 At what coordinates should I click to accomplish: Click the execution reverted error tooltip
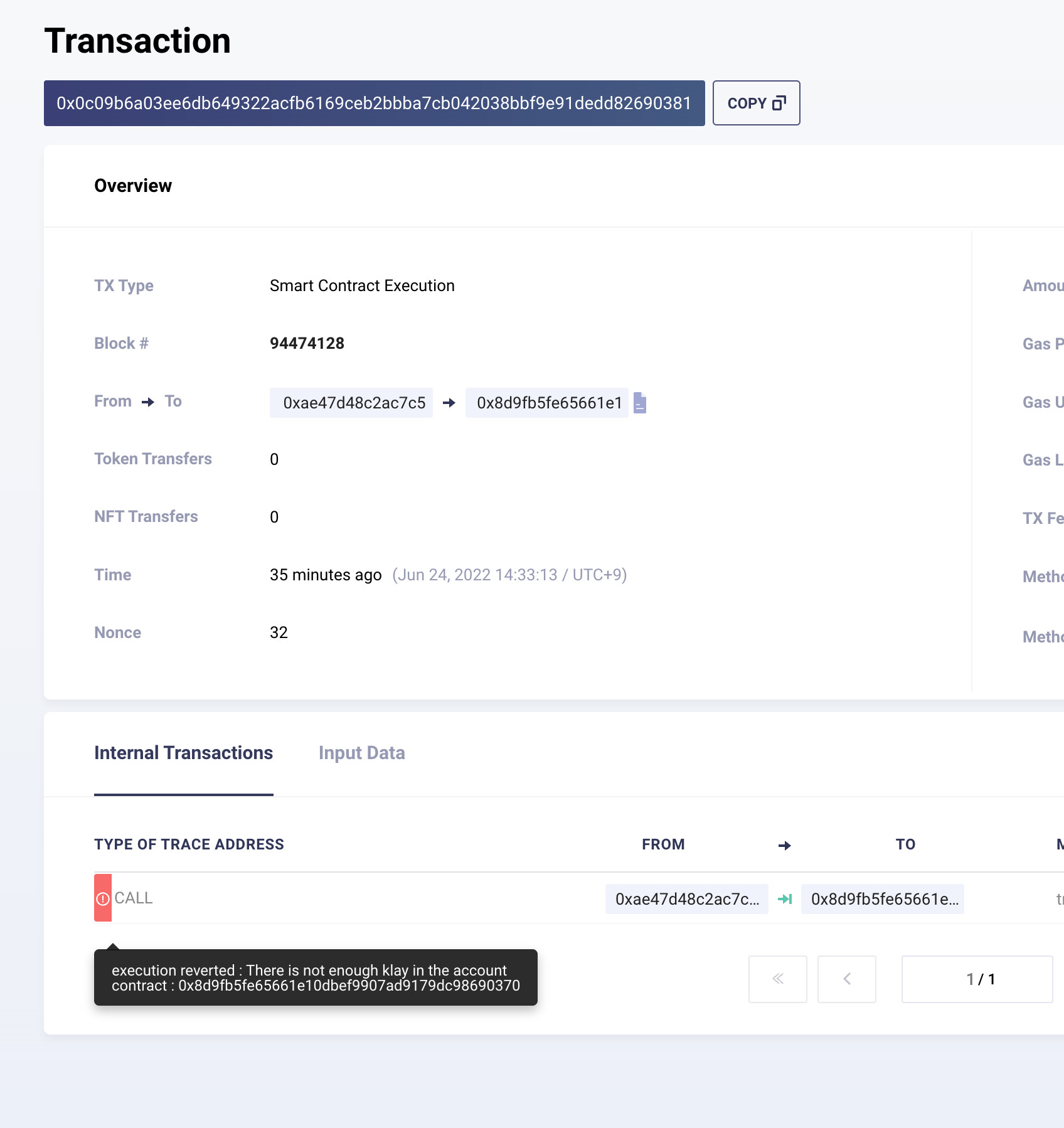[316, 977]
